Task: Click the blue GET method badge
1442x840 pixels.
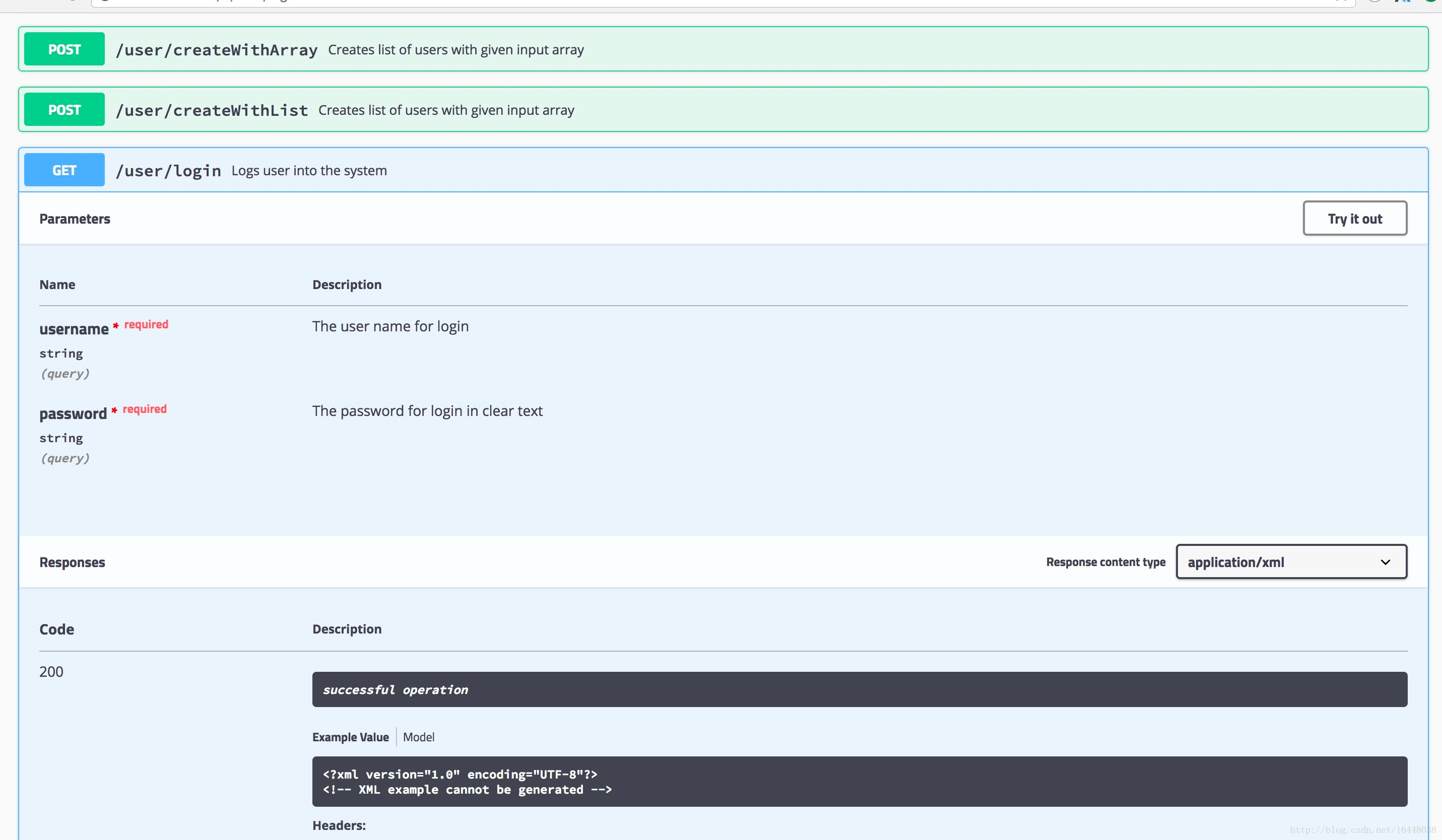Action: (64, 170)
